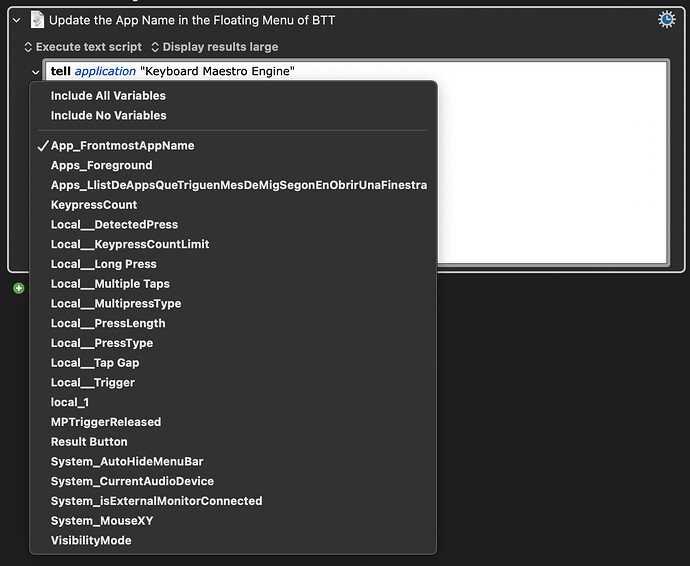Select Local__Tap Gap variable
The width and height of the screenshot is (690, 566).
(233, 363)
